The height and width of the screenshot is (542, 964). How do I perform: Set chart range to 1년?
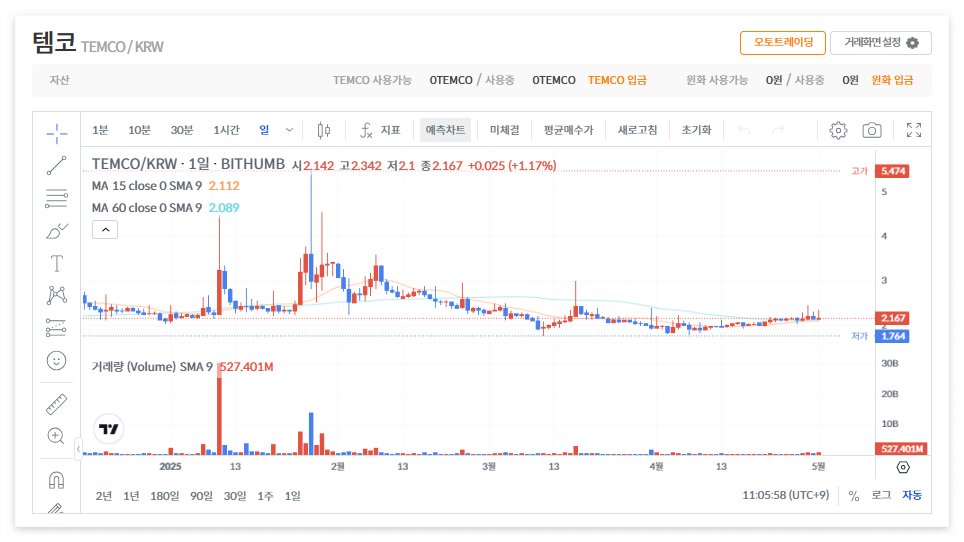(x=131, y=496)
